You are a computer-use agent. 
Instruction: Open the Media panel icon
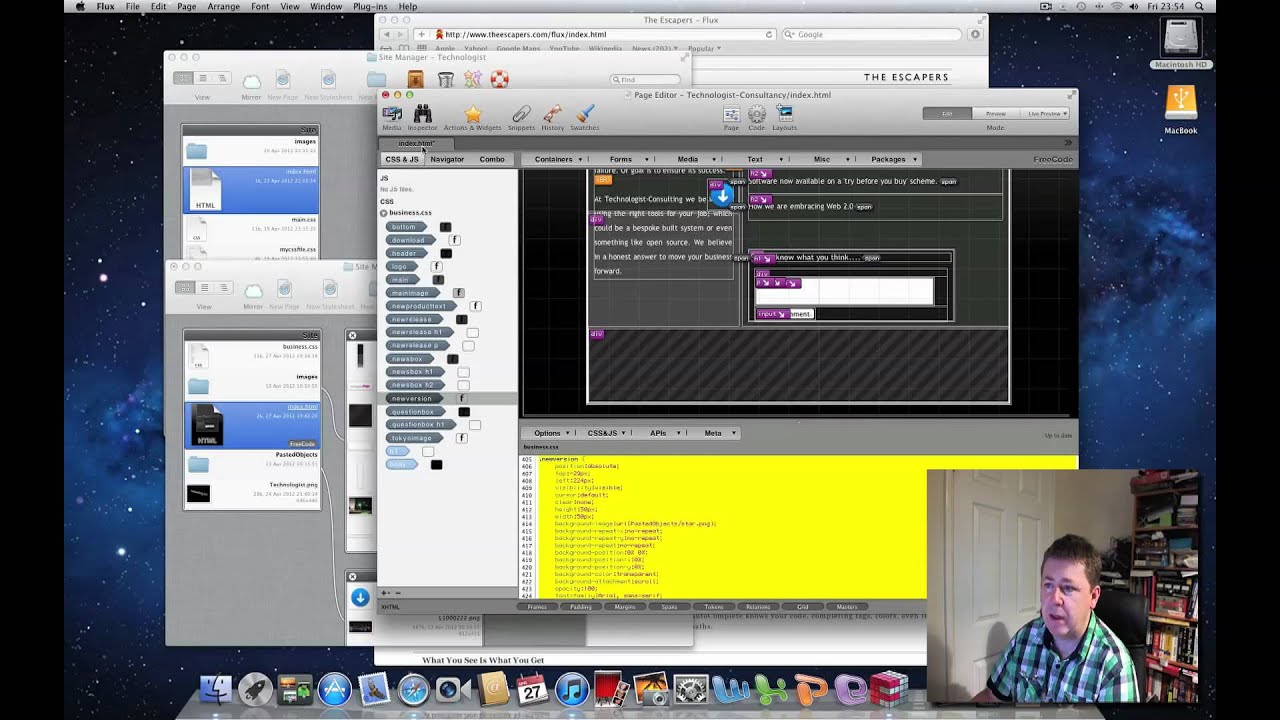point(391,114)
